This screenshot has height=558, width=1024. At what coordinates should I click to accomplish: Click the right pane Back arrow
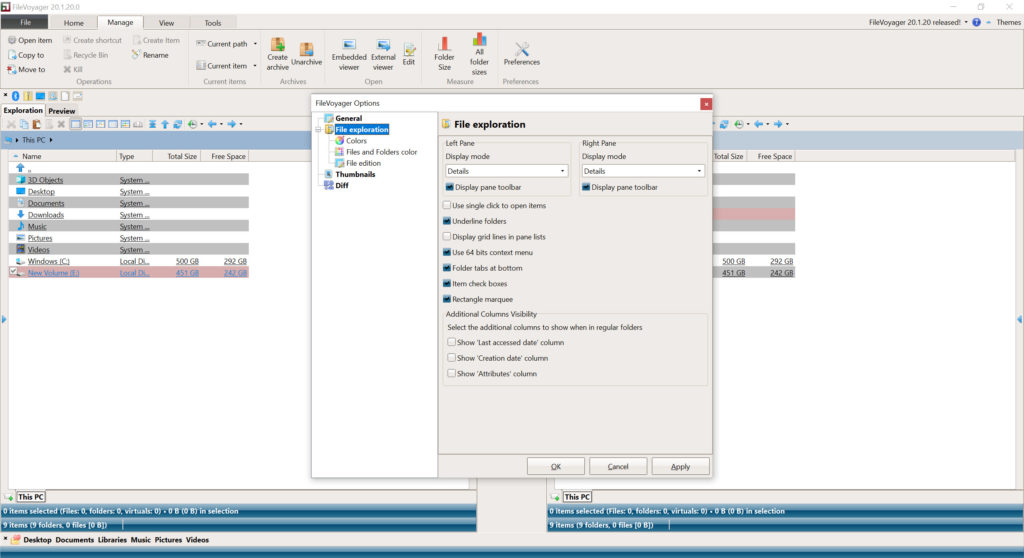click(x=758, y=124)
